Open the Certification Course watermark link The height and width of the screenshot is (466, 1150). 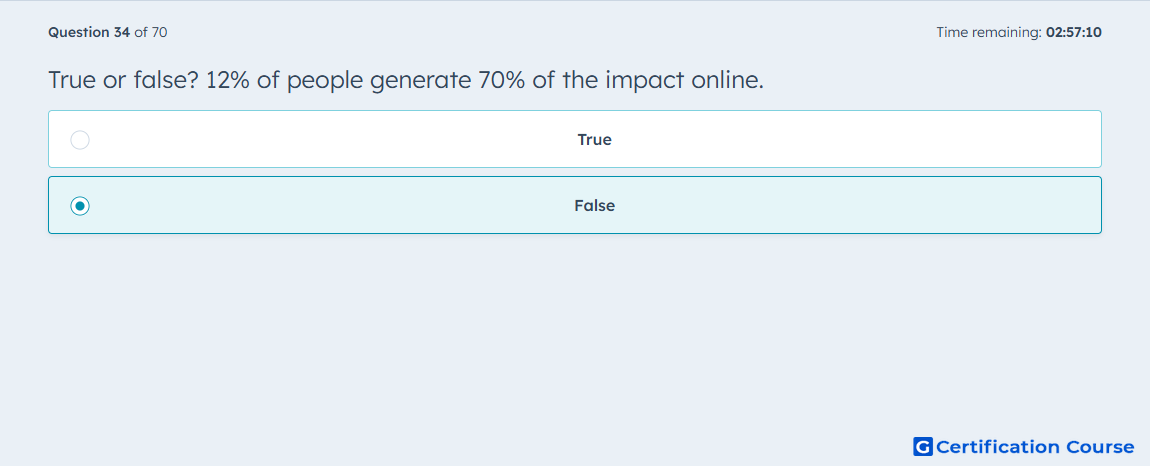pyautogui.click(x=1024, y=446)
